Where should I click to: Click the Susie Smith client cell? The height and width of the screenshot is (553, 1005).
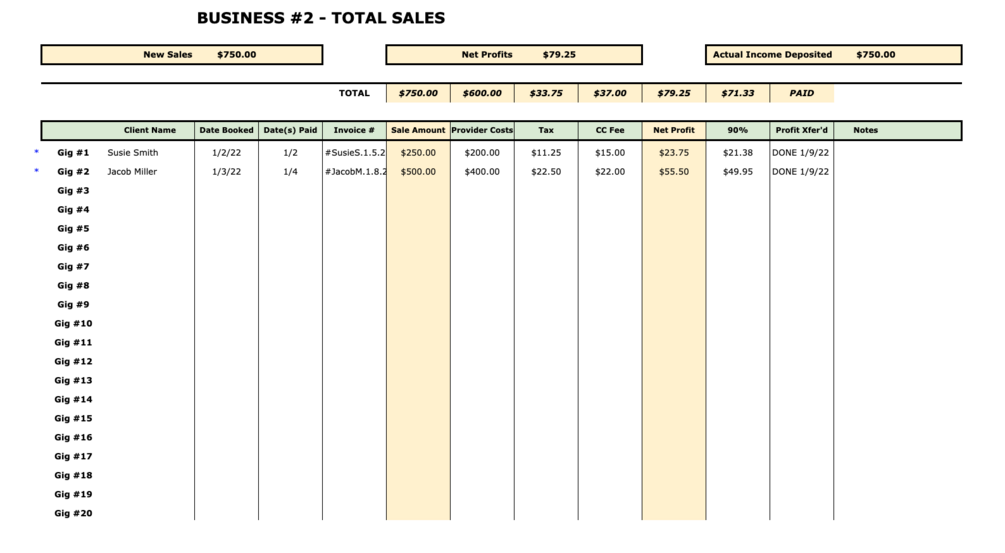[x=133, y=153]
